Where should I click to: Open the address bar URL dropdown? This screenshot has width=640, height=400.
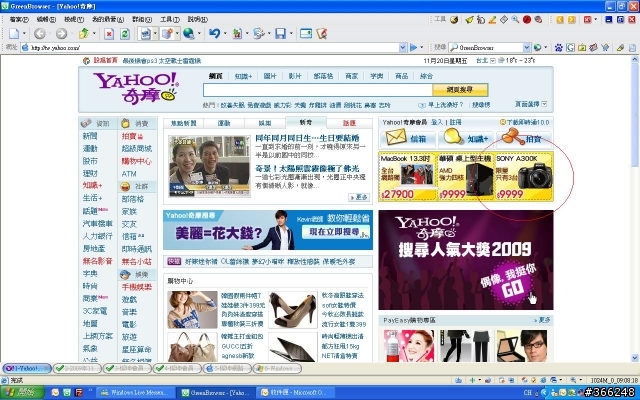(x=403, y=47)
